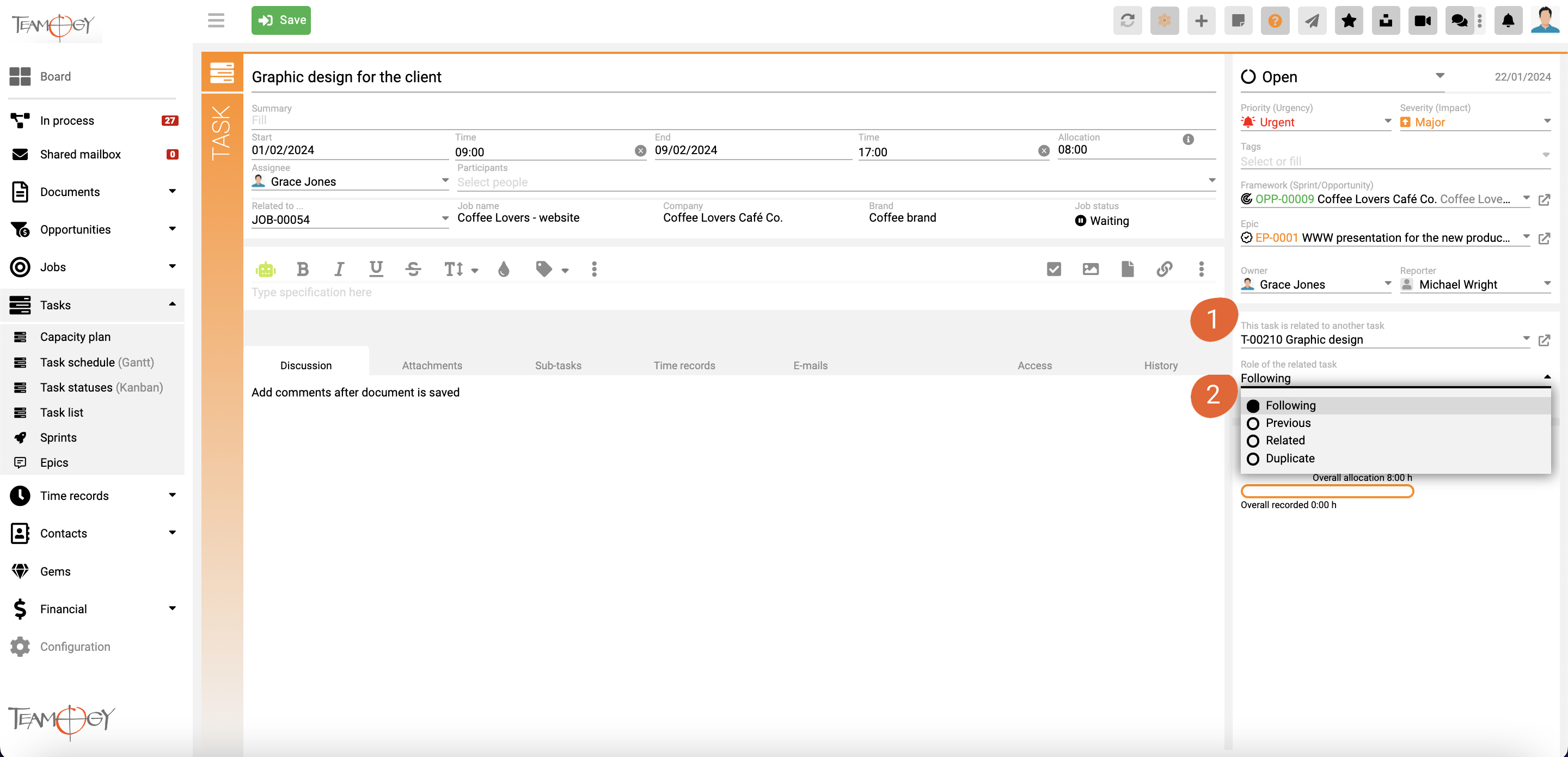Open the notifications bell
Screen dimensions: 1568x757
1508,21
